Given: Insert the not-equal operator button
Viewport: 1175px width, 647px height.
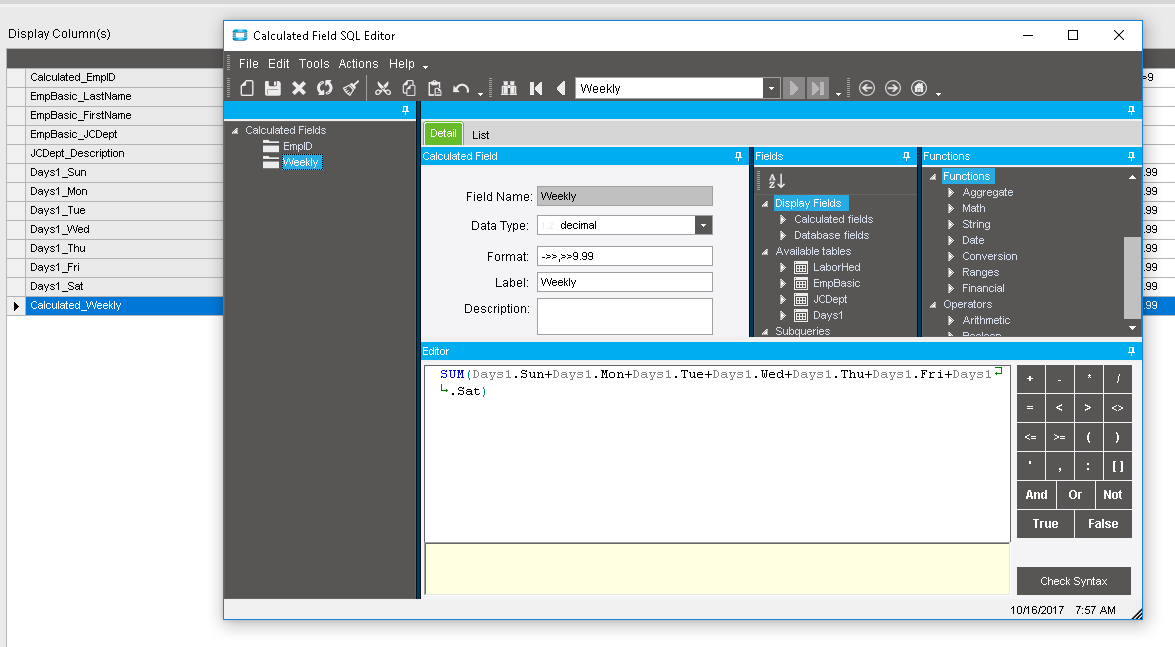Looking at the screenshot, I should pos(1117,408).
